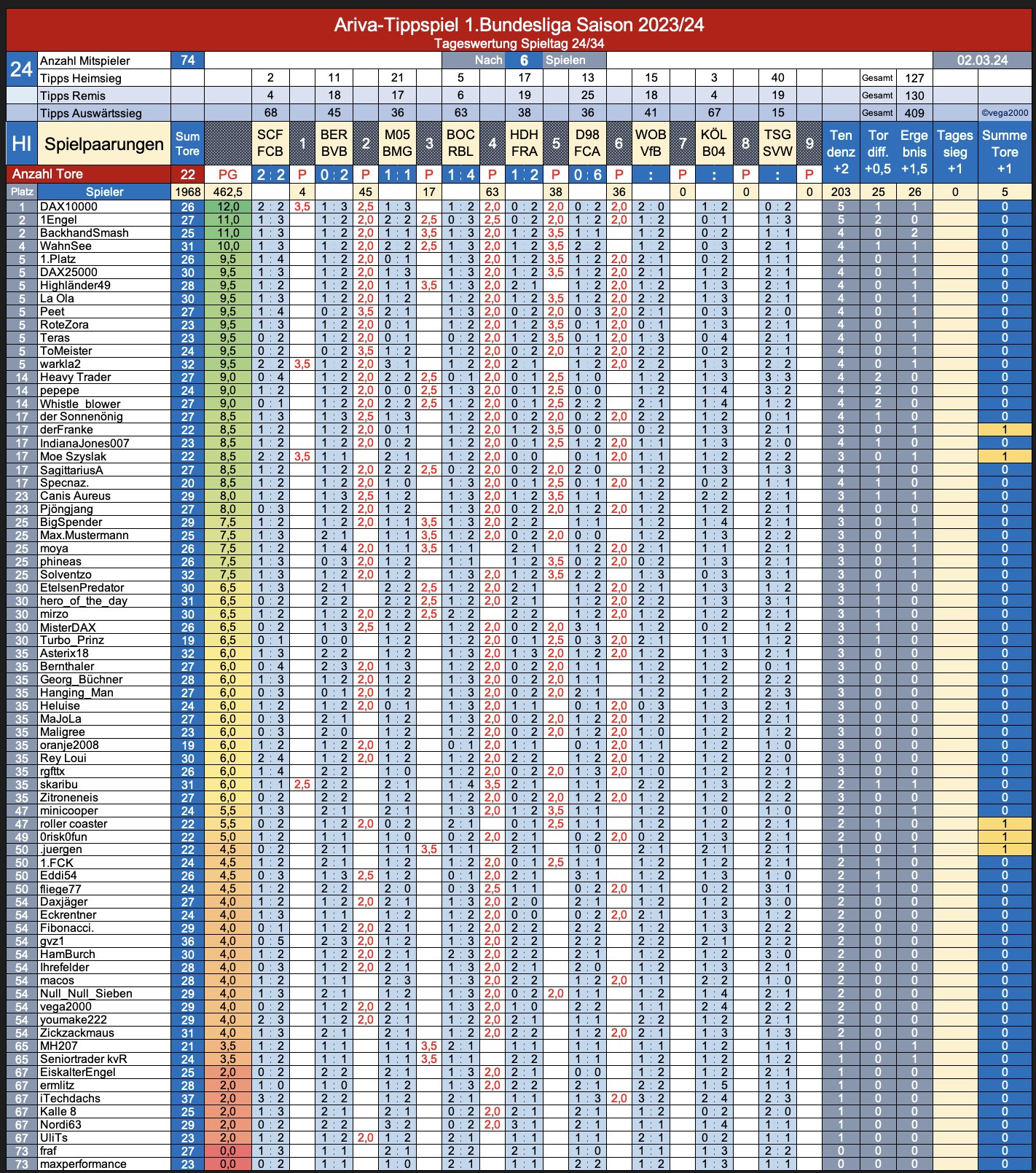
Task: Select the 'Platz' column header
Action: pos(22,192)
